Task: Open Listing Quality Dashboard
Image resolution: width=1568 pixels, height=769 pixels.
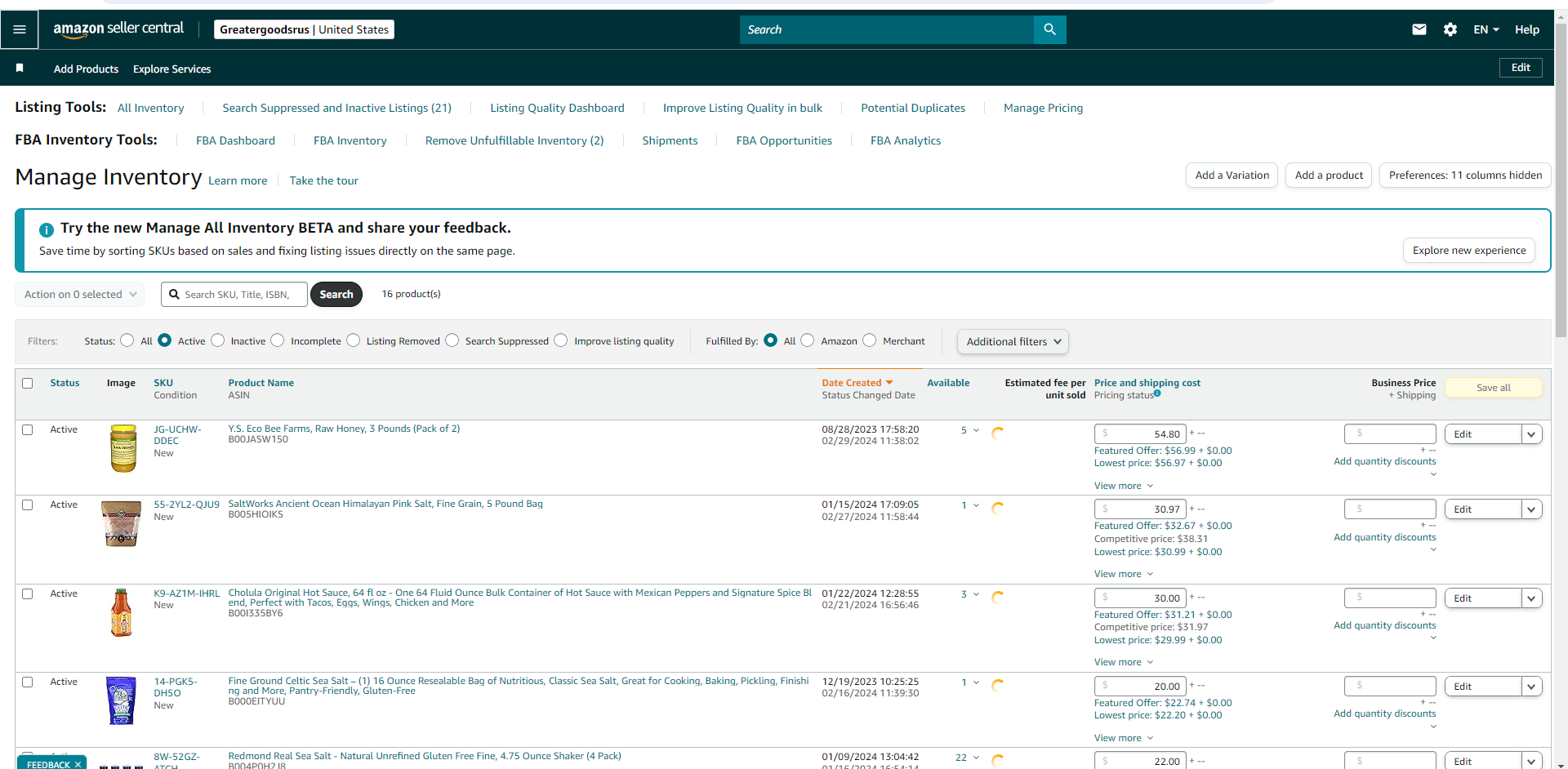Action: 557,108
